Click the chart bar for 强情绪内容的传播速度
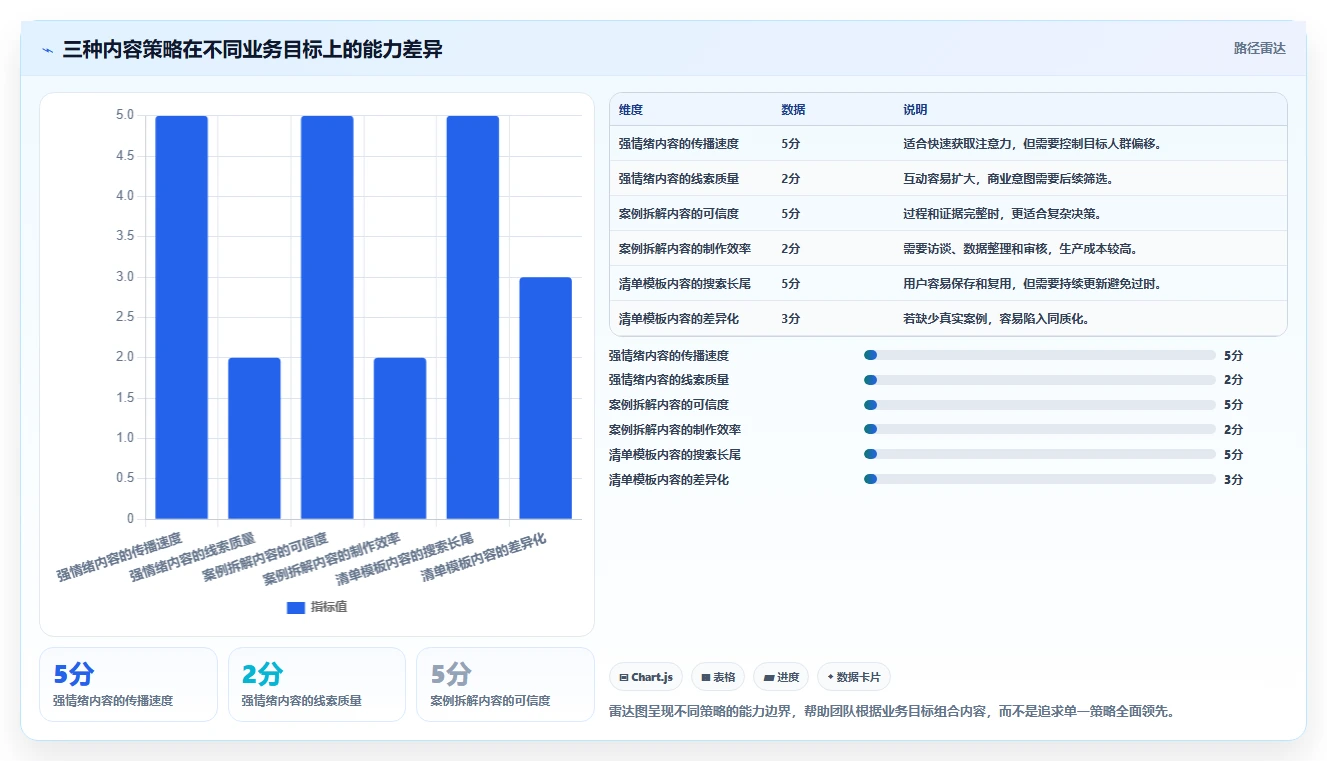1327x761 pixels. coord(182,317)
